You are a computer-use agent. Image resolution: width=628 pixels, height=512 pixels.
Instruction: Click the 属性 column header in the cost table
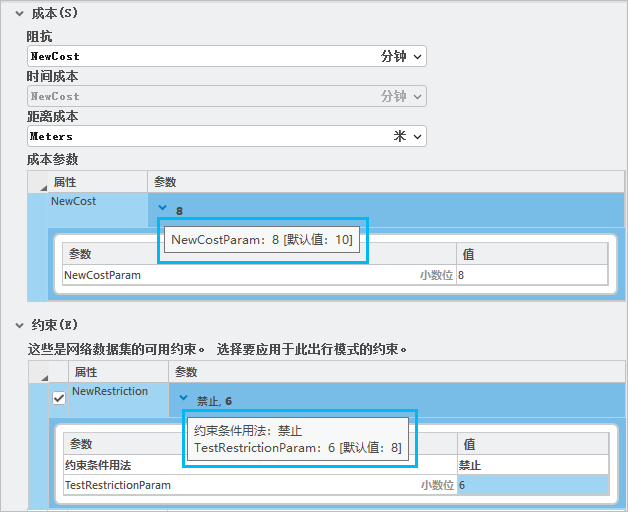[x=97, y=182]
